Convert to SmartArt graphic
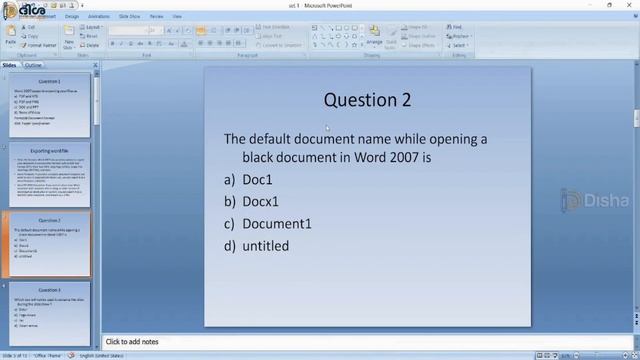 click(279, 45)
